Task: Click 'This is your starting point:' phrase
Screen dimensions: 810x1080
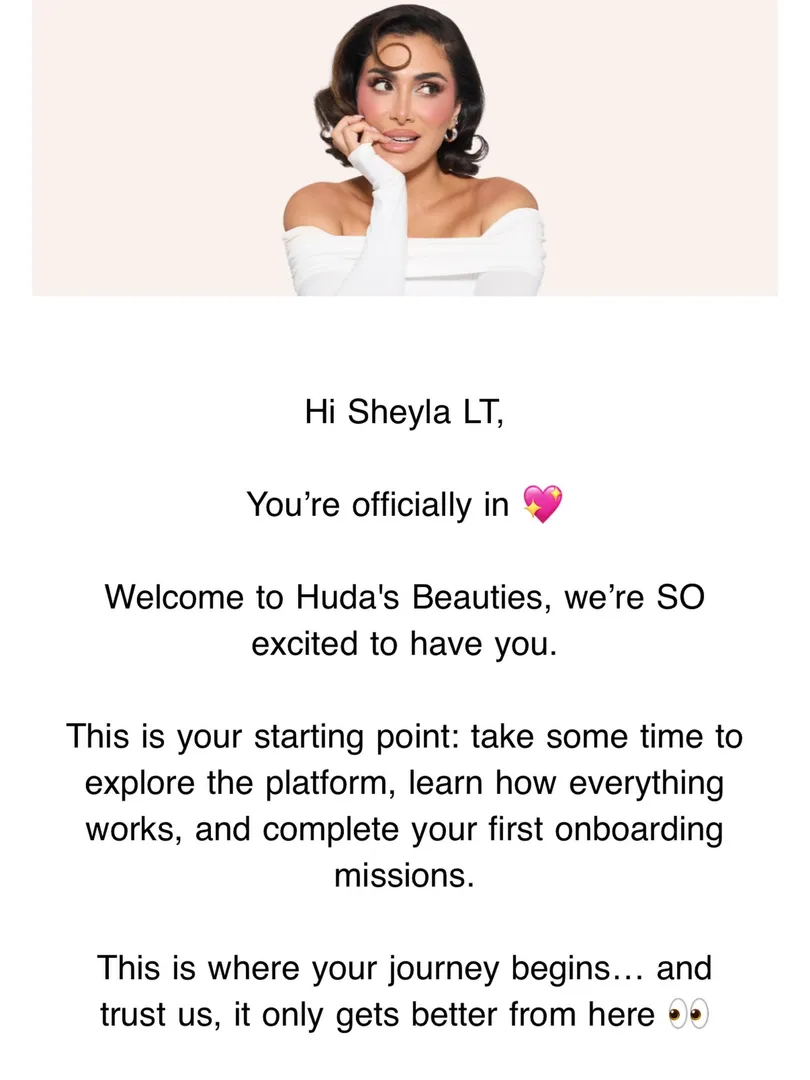Action: click(x=264, y=736)
